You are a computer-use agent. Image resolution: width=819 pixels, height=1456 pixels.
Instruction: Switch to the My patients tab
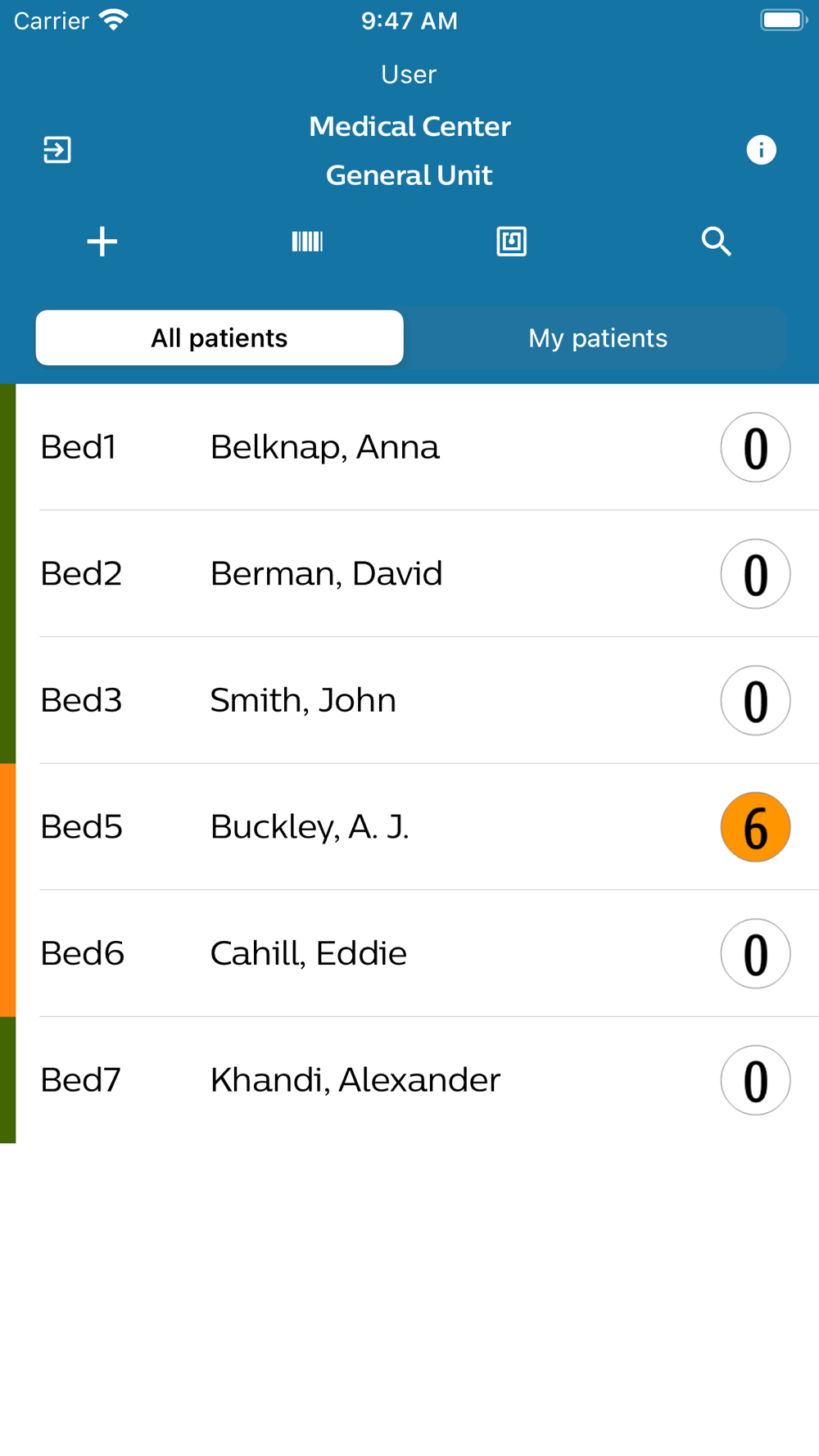point(598,338)
